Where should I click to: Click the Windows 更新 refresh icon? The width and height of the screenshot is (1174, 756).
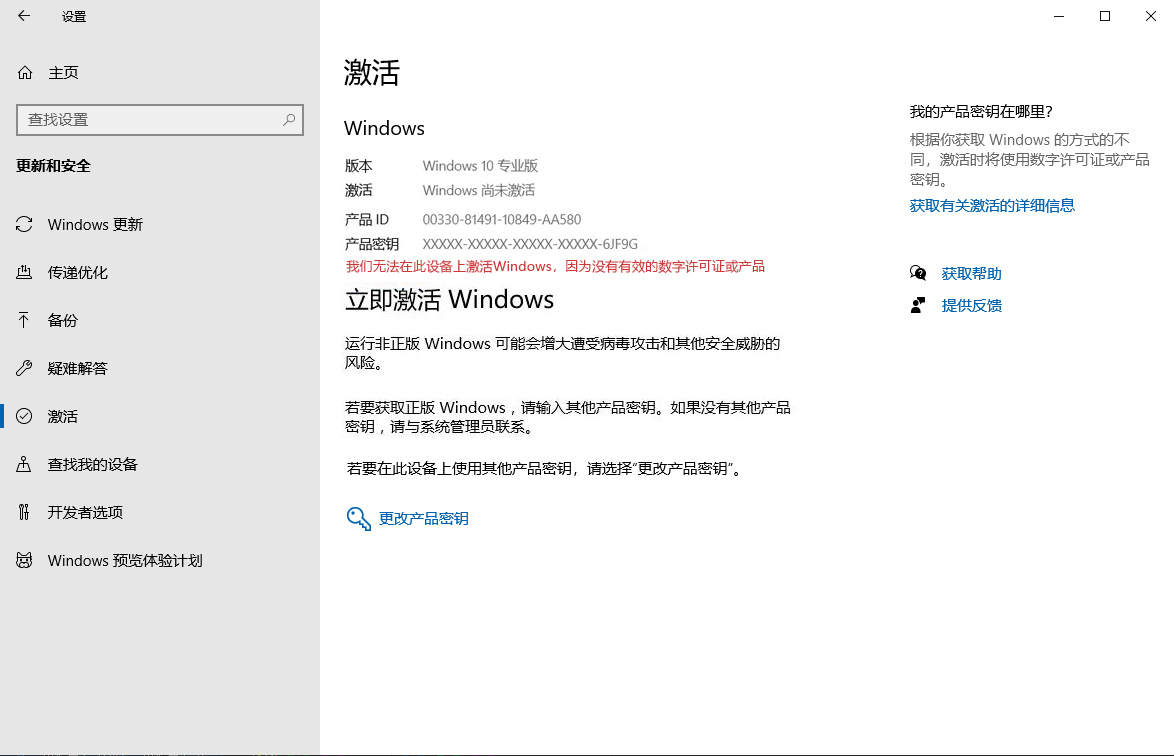[x=24, y=225]
